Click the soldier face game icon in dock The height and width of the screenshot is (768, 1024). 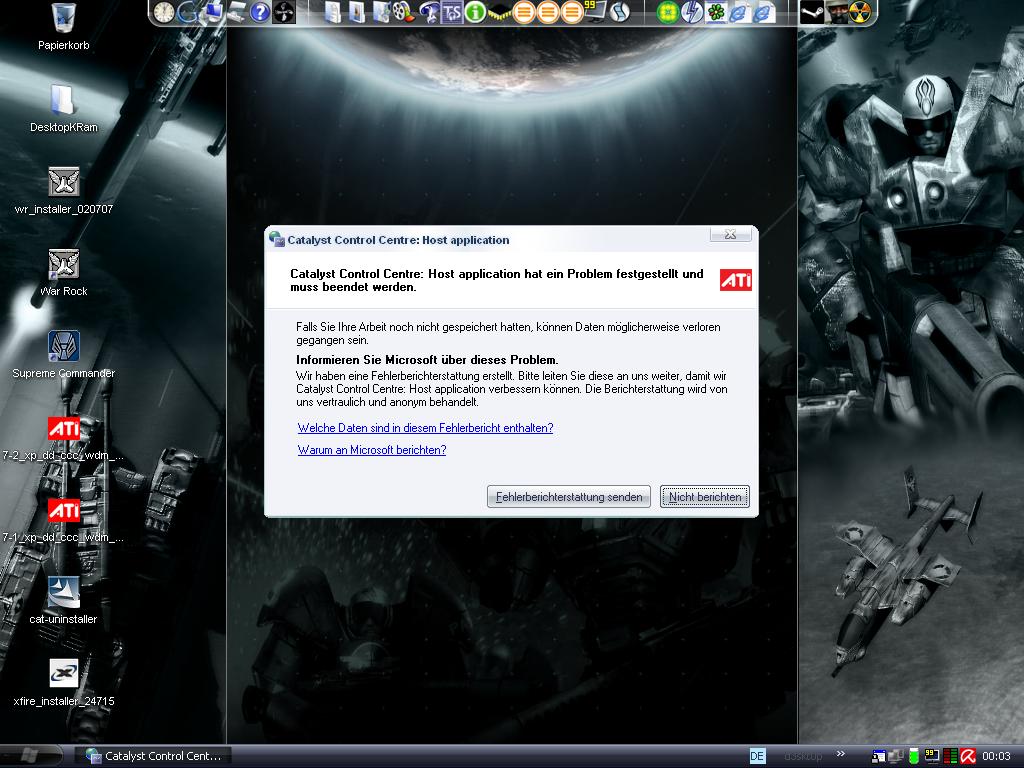(x=837, y=12)
